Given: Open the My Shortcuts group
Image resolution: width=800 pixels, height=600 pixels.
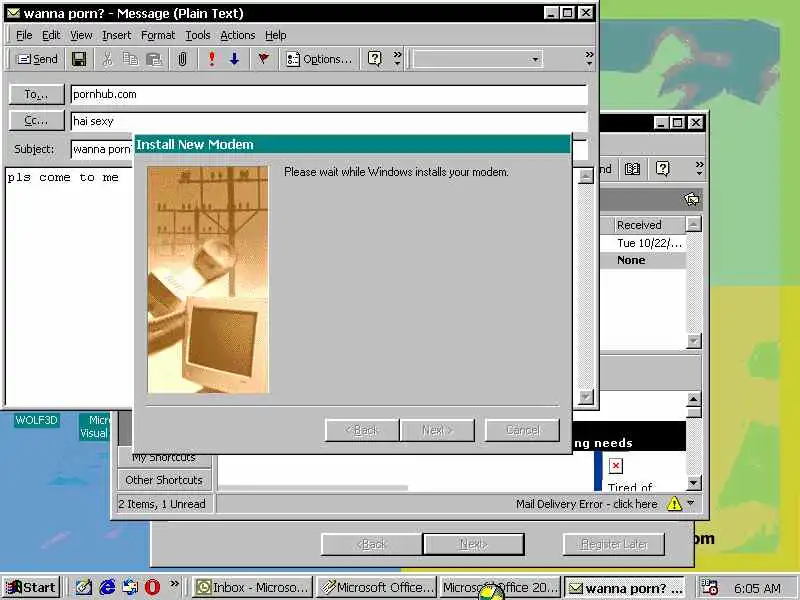Looking at the screenshot, I should click(x=164, y=458).
